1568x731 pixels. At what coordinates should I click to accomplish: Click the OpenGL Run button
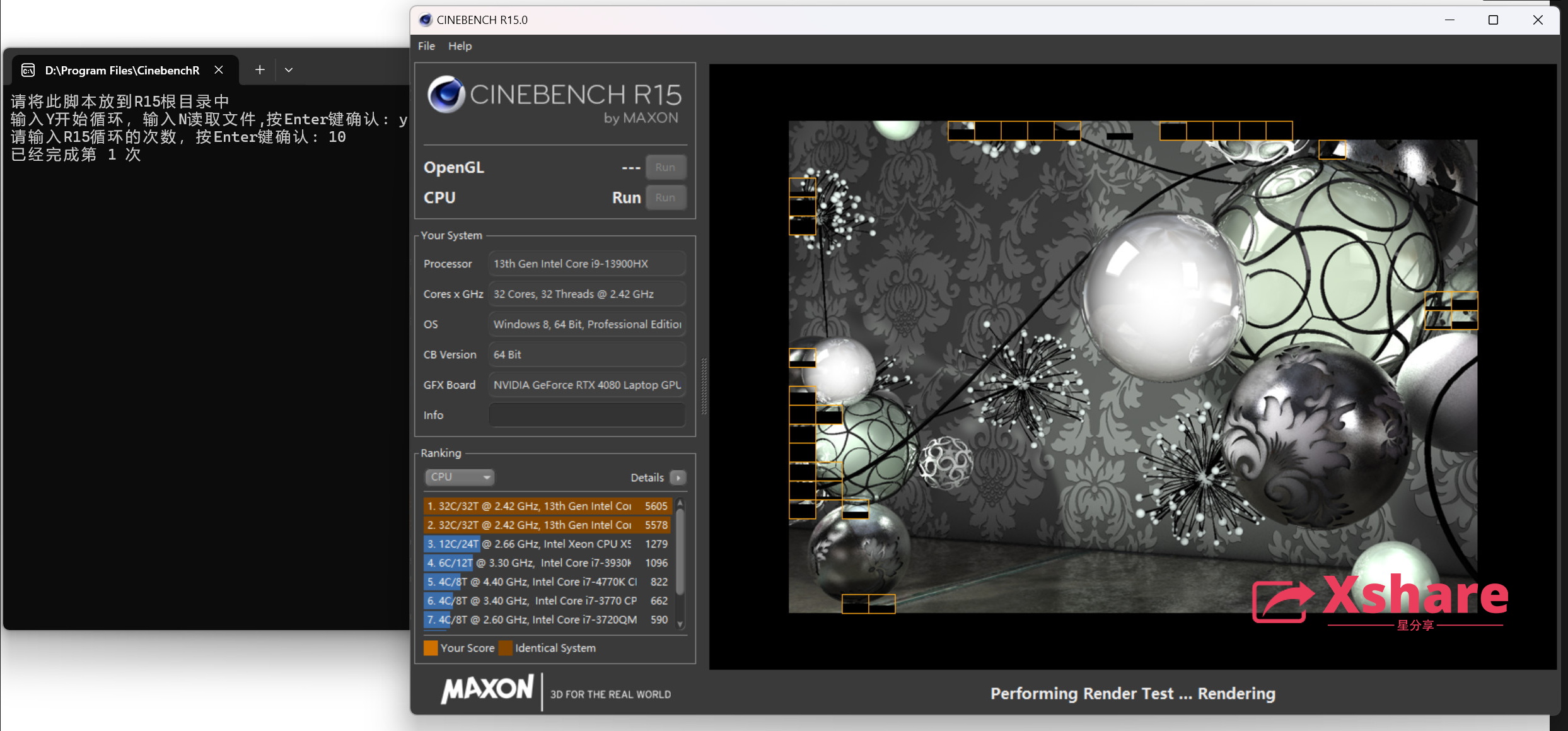pyautogui.click(x=665, y=167)
